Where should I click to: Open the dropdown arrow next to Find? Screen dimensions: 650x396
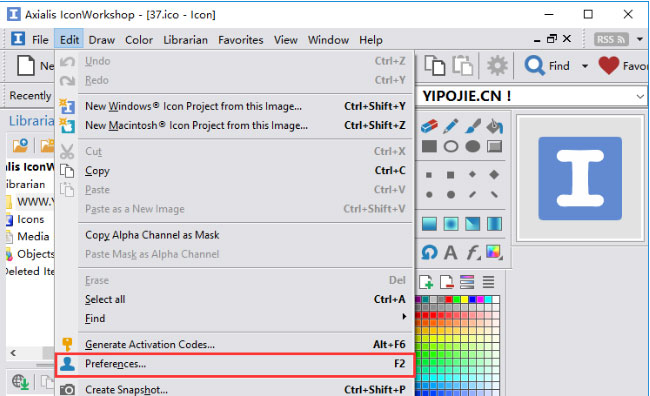[585, 66]
